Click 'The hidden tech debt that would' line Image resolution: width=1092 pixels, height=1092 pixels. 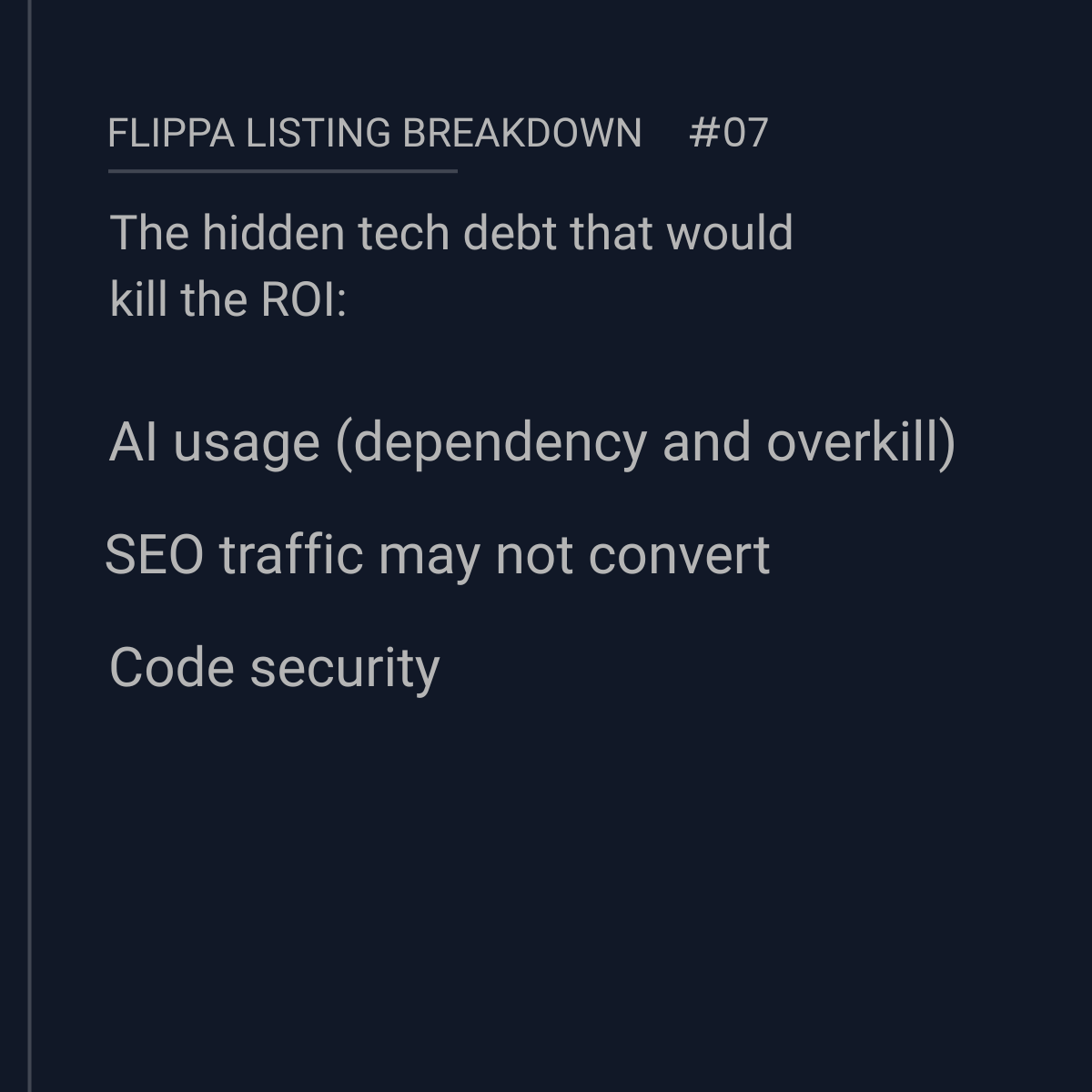coord(450,233)
